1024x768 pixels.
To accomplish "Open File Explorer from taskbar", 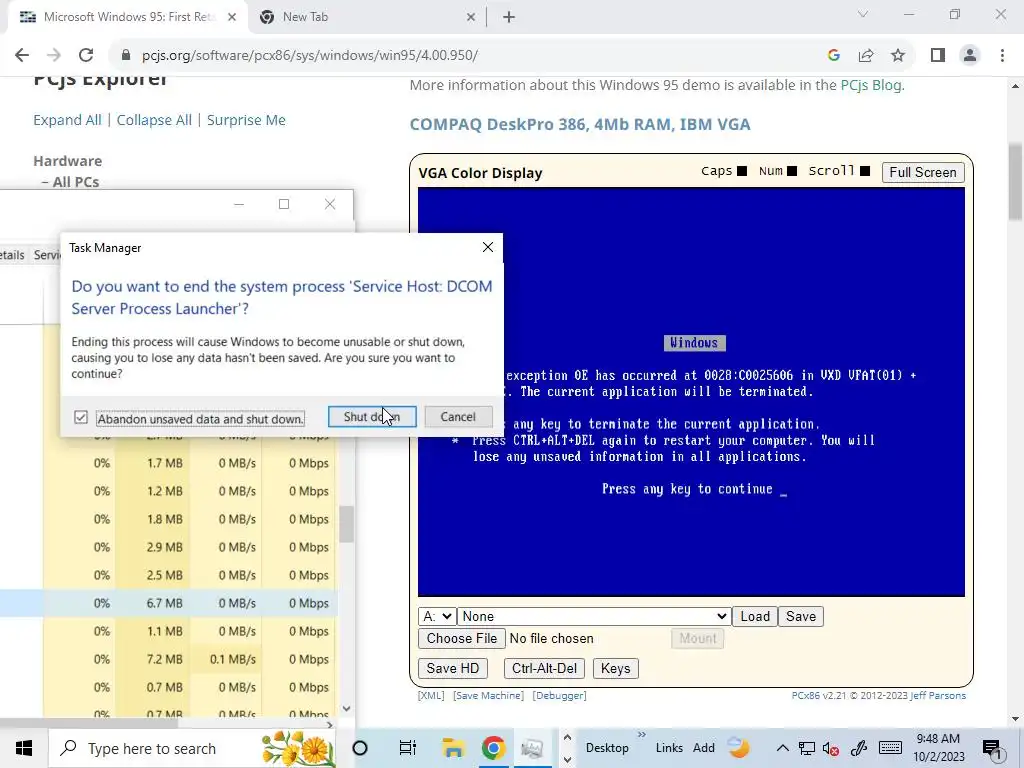I will pyautogui.click(x=453, y=748).
